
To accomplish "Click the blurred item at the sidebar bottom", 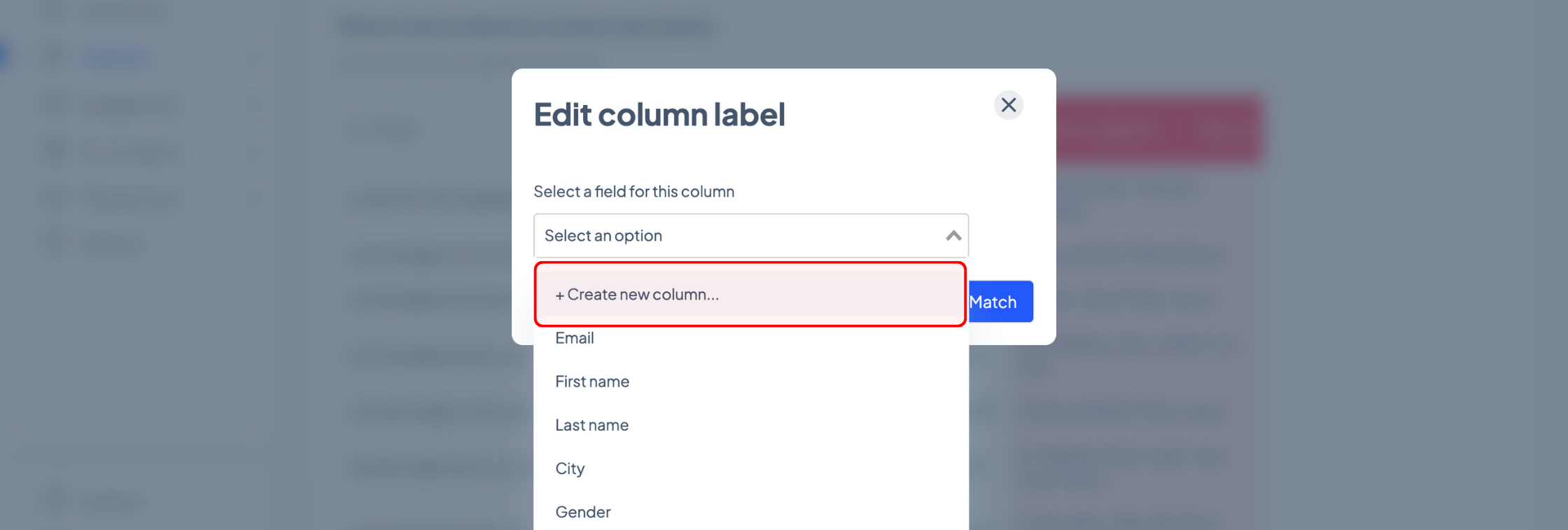I will (112, 501).
